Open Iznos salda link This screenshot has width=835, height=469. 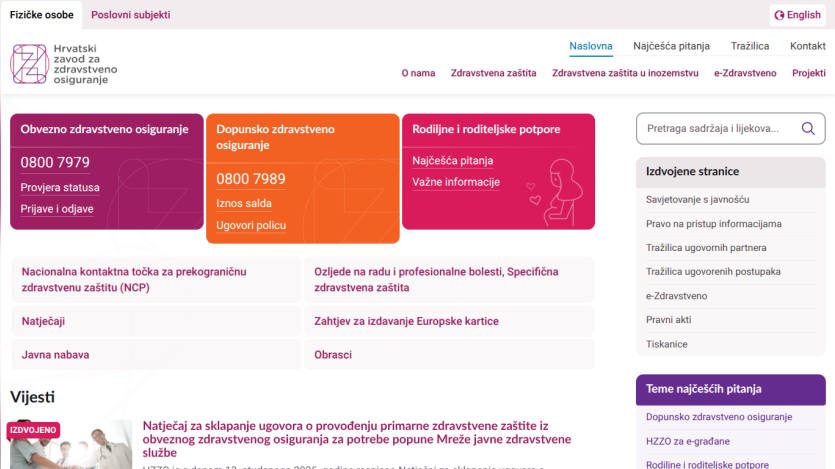click(243, 203)
